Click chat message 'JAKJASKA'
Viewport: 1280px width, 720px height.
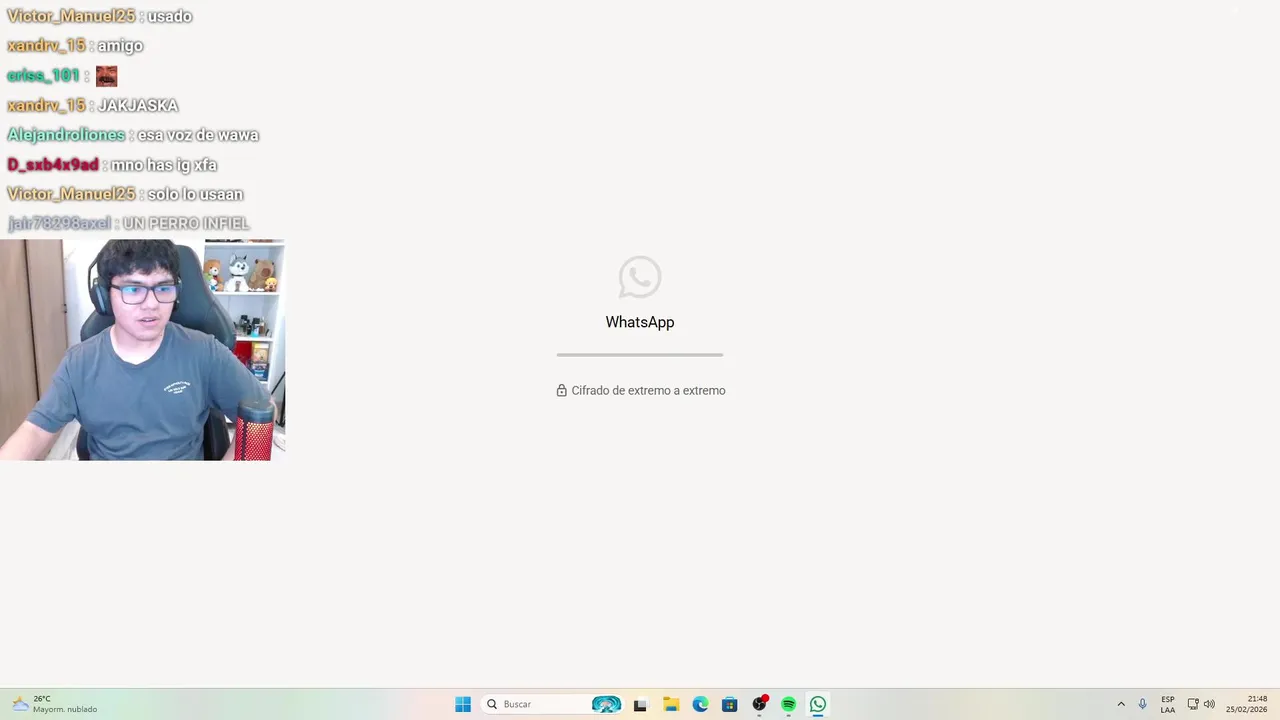(x=138, y=105)
